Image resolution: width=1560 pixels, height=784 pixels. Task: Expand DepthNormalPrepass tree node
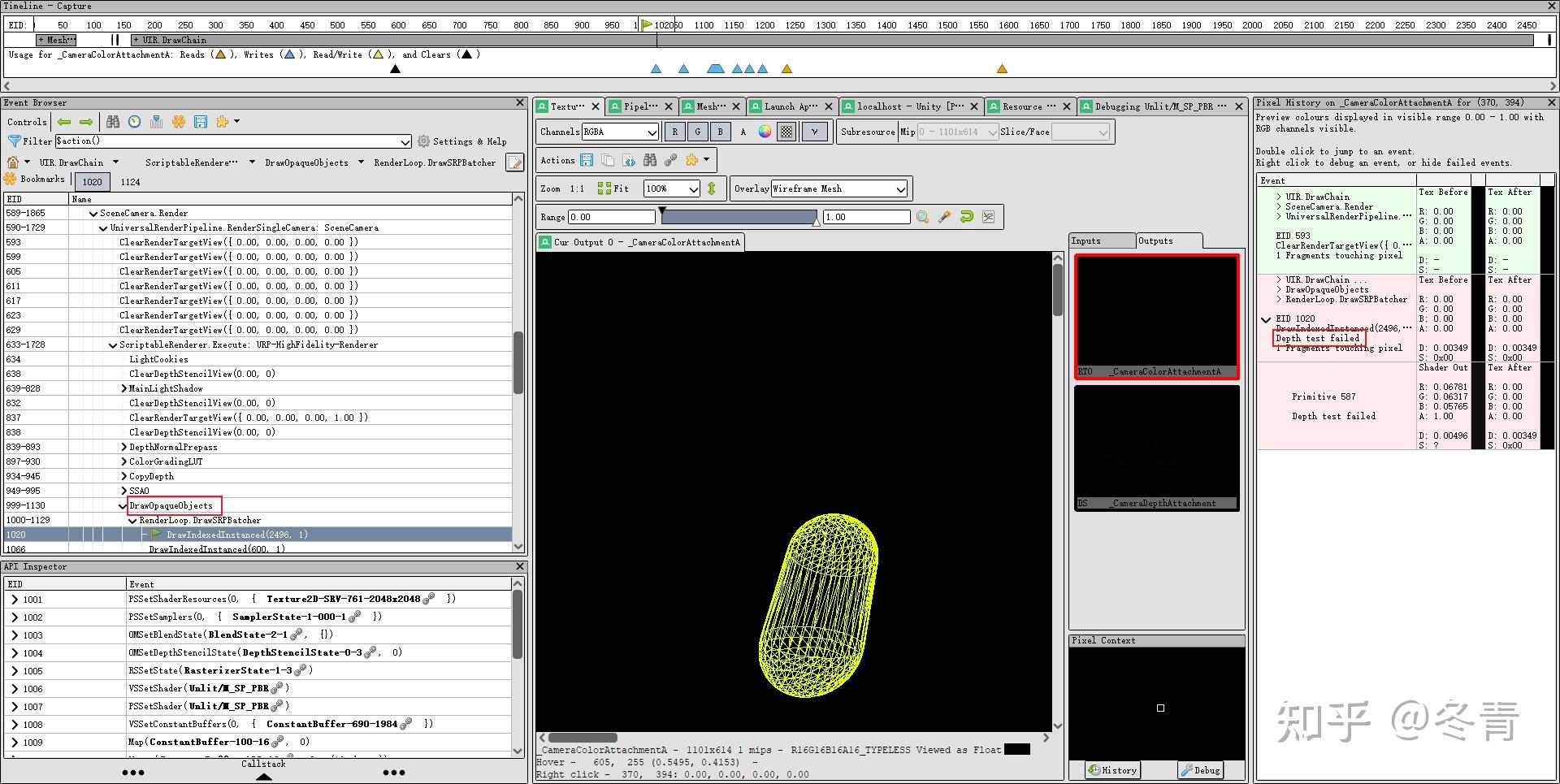123,448
